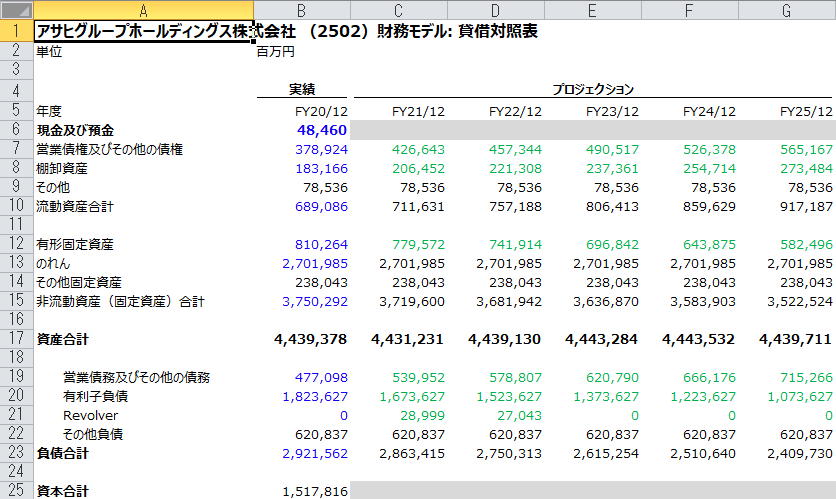Click goodwill value 2,701,985 in FY20/12
Screen dimensions: 836x499
point(315,263)
